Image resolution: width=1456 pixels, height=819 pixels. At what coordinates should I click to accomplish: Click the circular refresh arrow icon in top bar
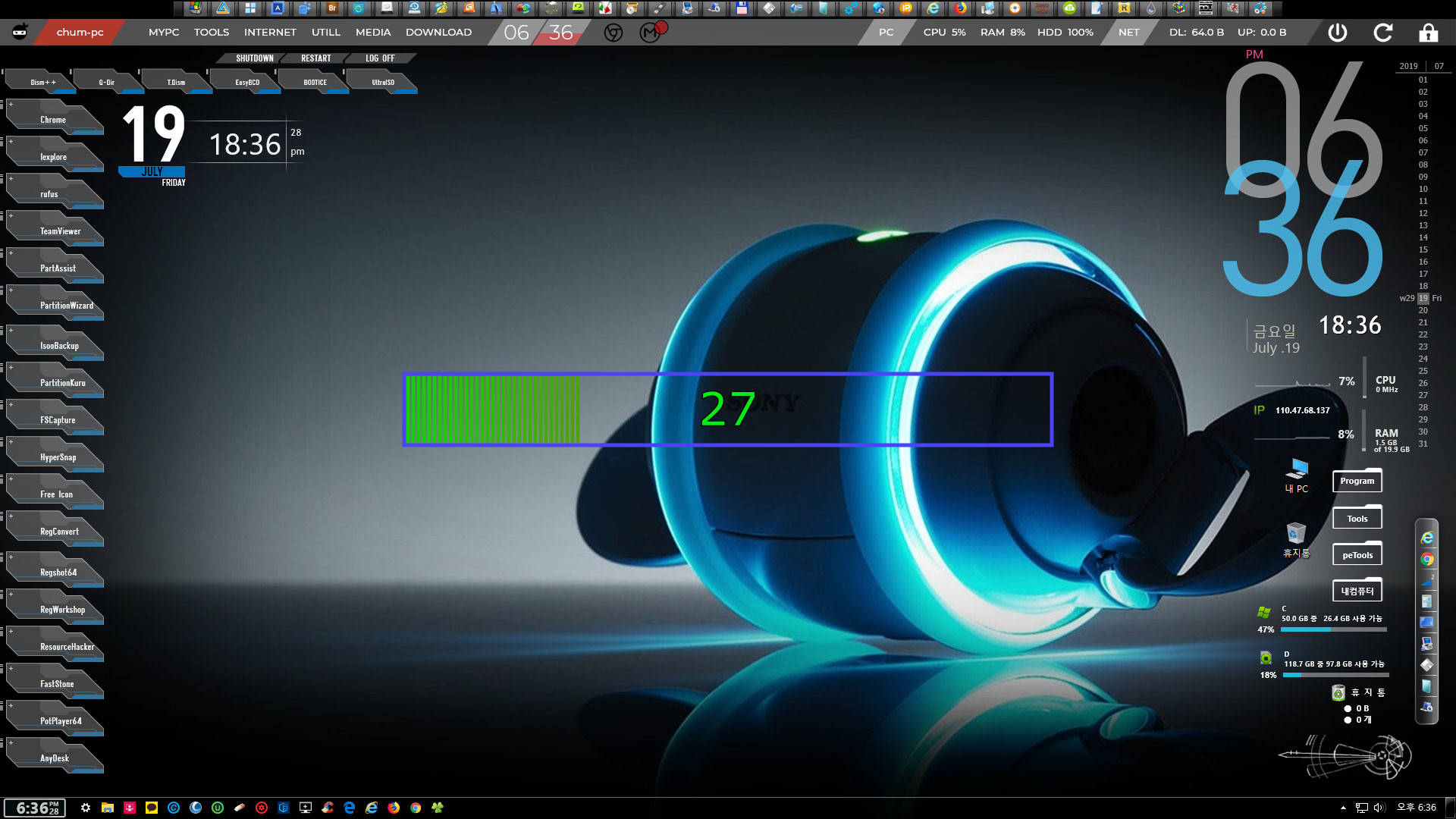point(1383,33)
